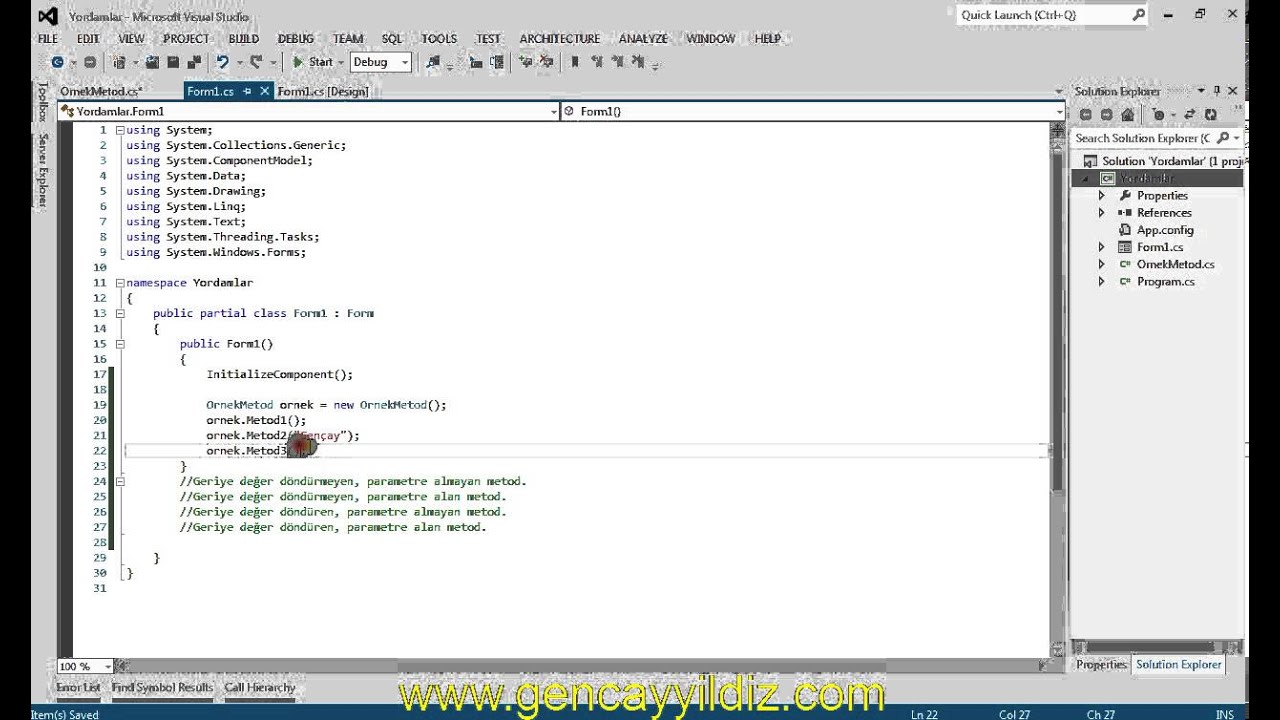Refresh the Solution Explorer view

(x=1210, y=114)
